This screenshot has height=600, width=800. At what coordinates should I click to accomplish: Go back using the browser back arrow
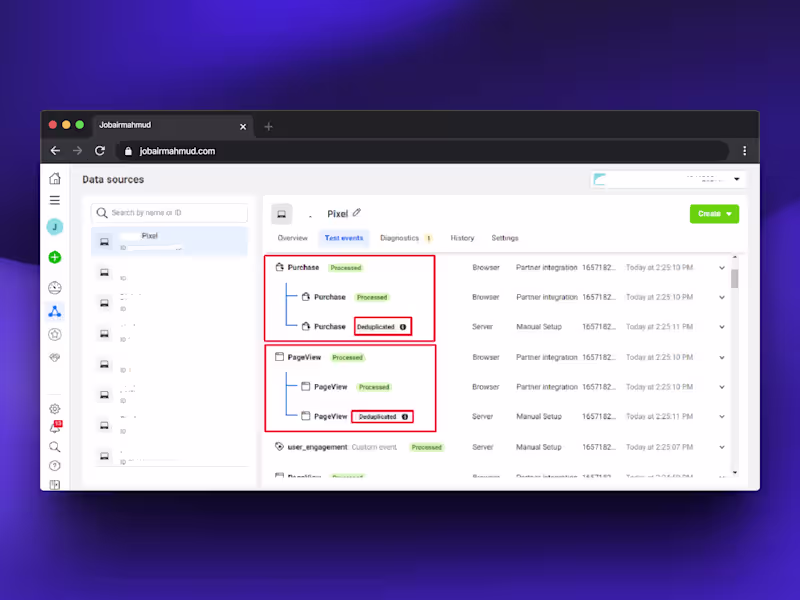point(55,151)
